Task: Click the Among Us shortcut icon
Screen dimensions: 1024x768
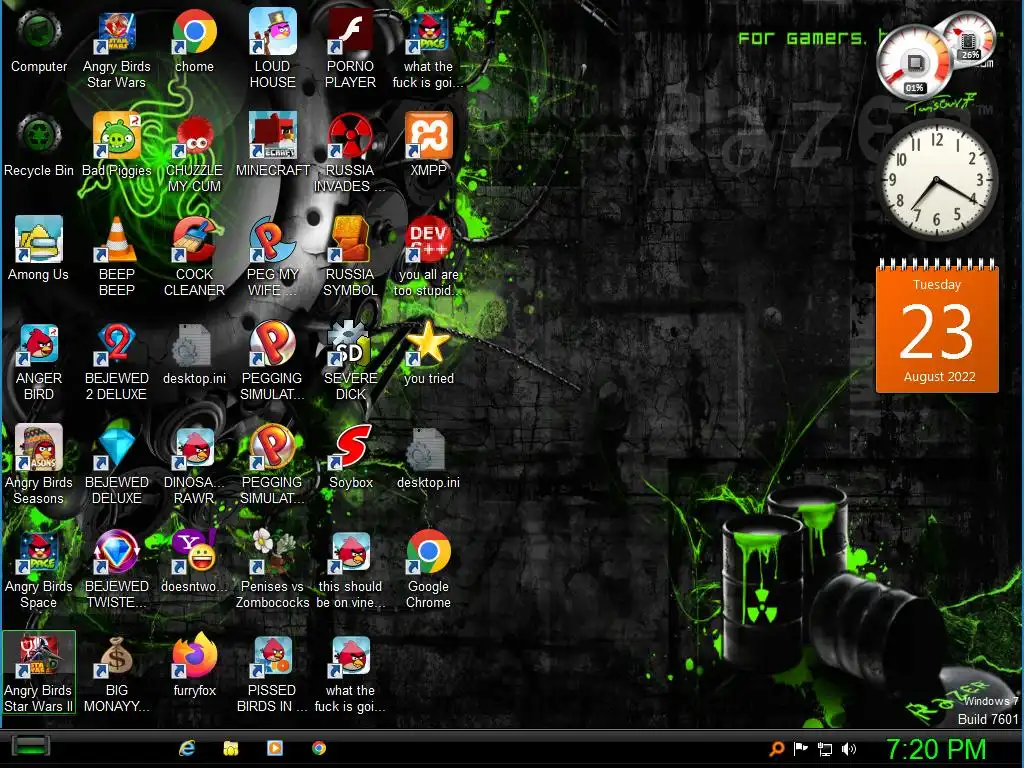Action: click(39, 250)
